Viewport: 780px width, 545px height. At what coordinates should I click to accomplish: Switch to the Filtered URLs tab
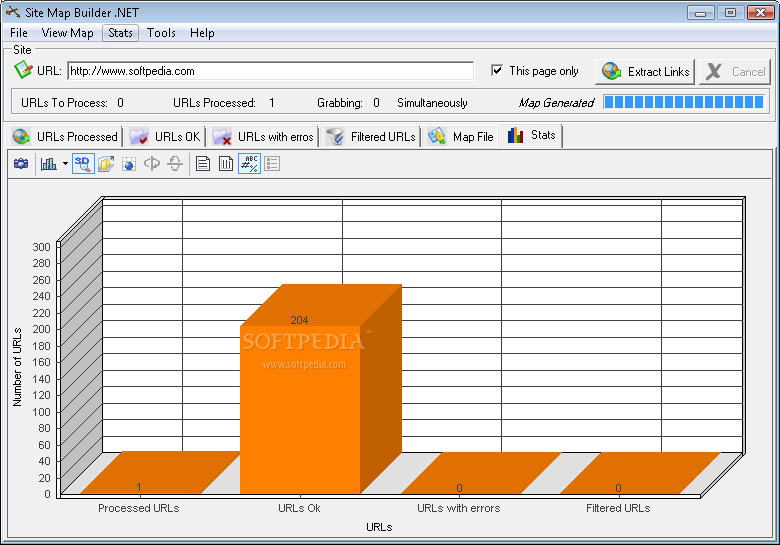pyautogui.click(x=371, y=137)
